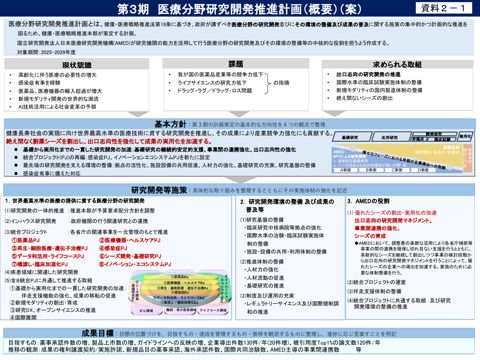Click red text '⑧イノベーション・エコシステムPJ'

[x=135, y=264]
